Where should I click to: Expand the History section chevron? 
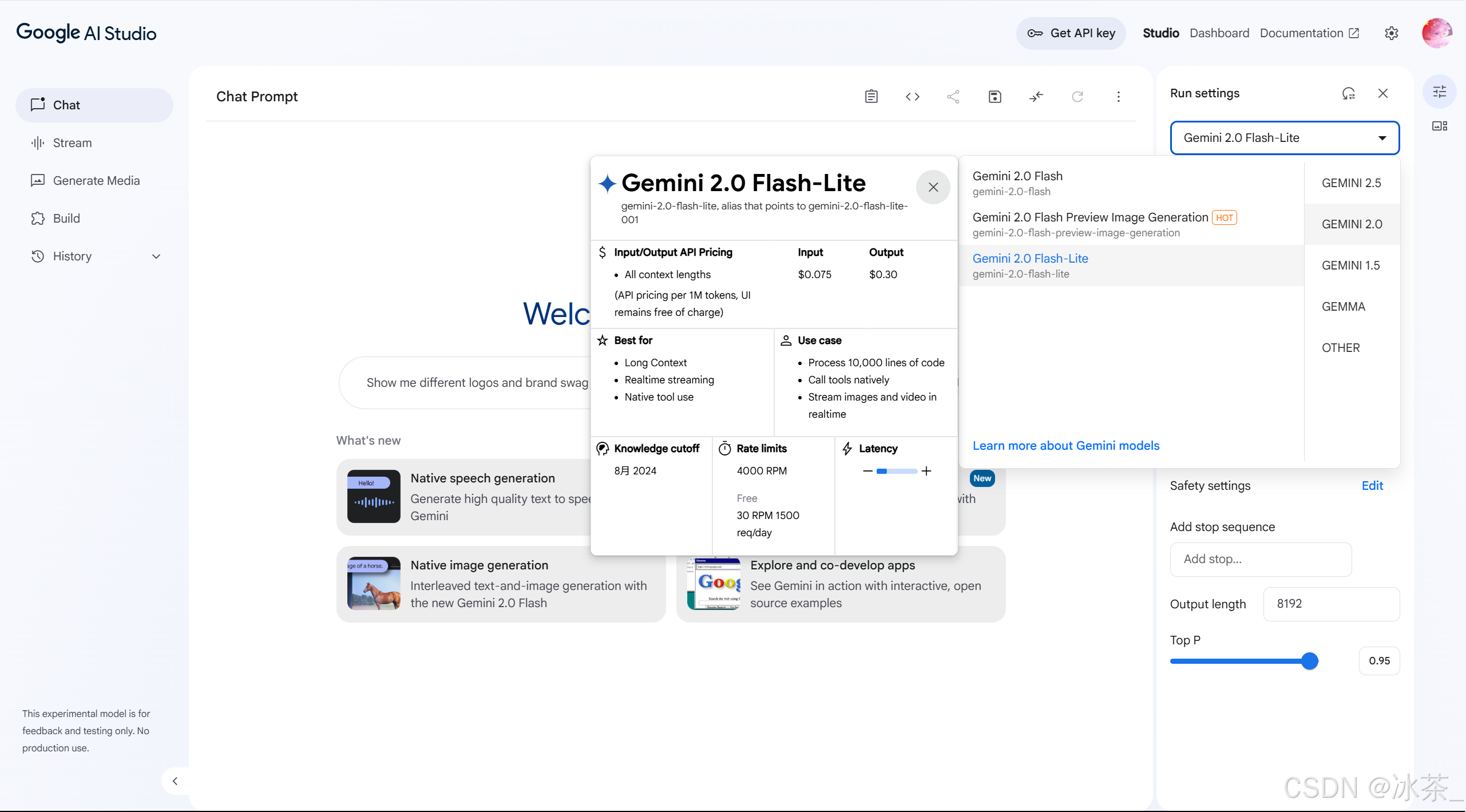click(156, 256)
